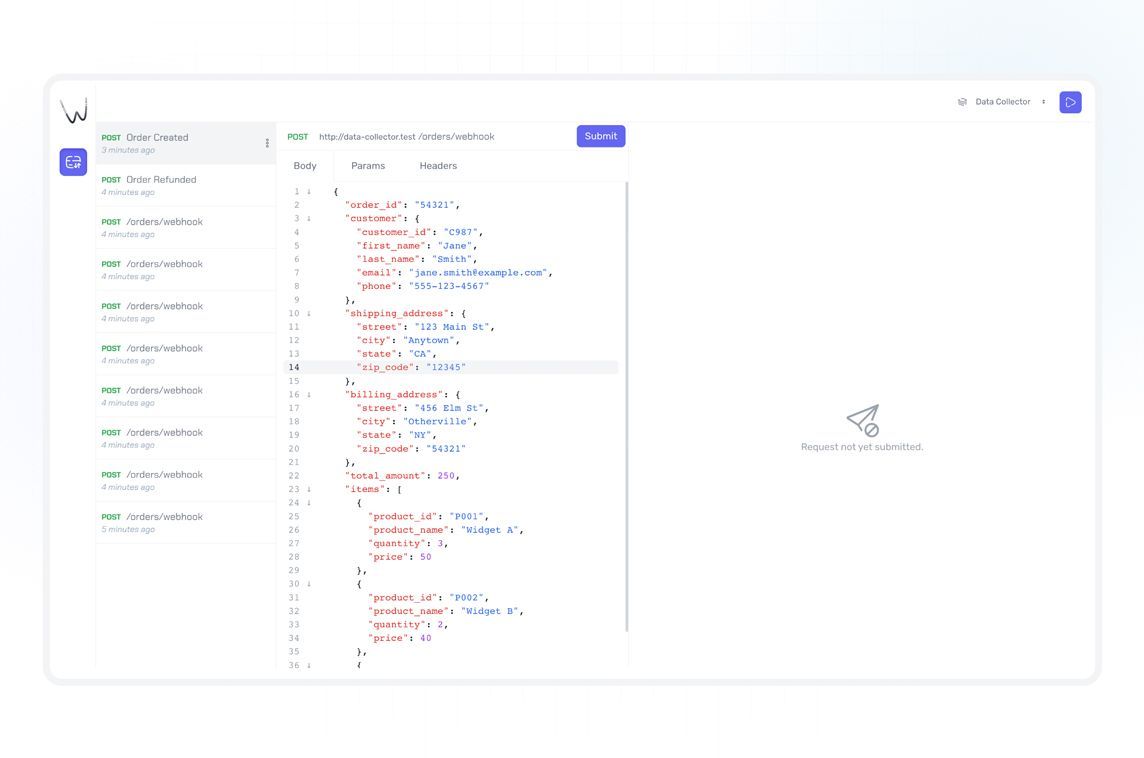Collapse the items array at line 23
Viewport: 1144px width, 758px height.
[308, 489]
